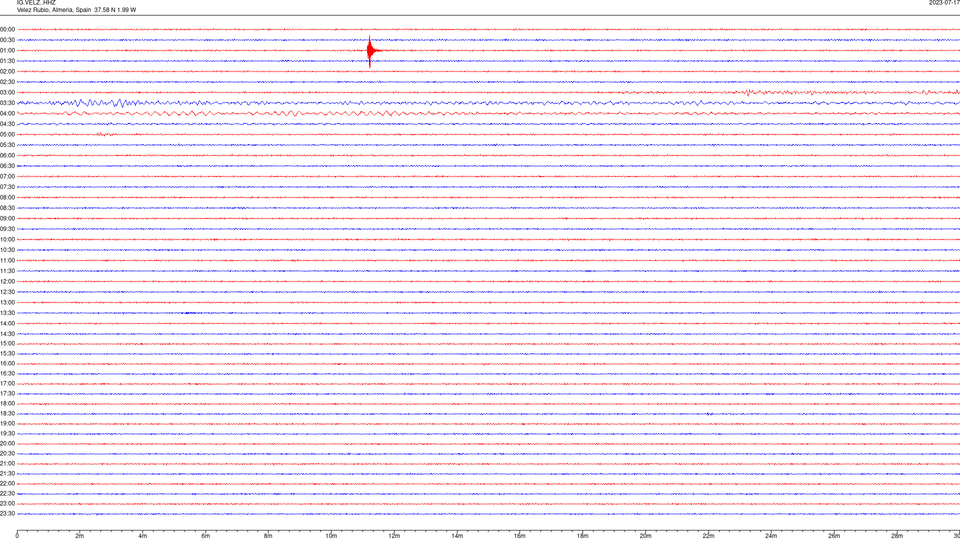Click the 20:30 trace time
Image resolution: width=960 pixels, height=540 pixels.
(x=7, y=454)
